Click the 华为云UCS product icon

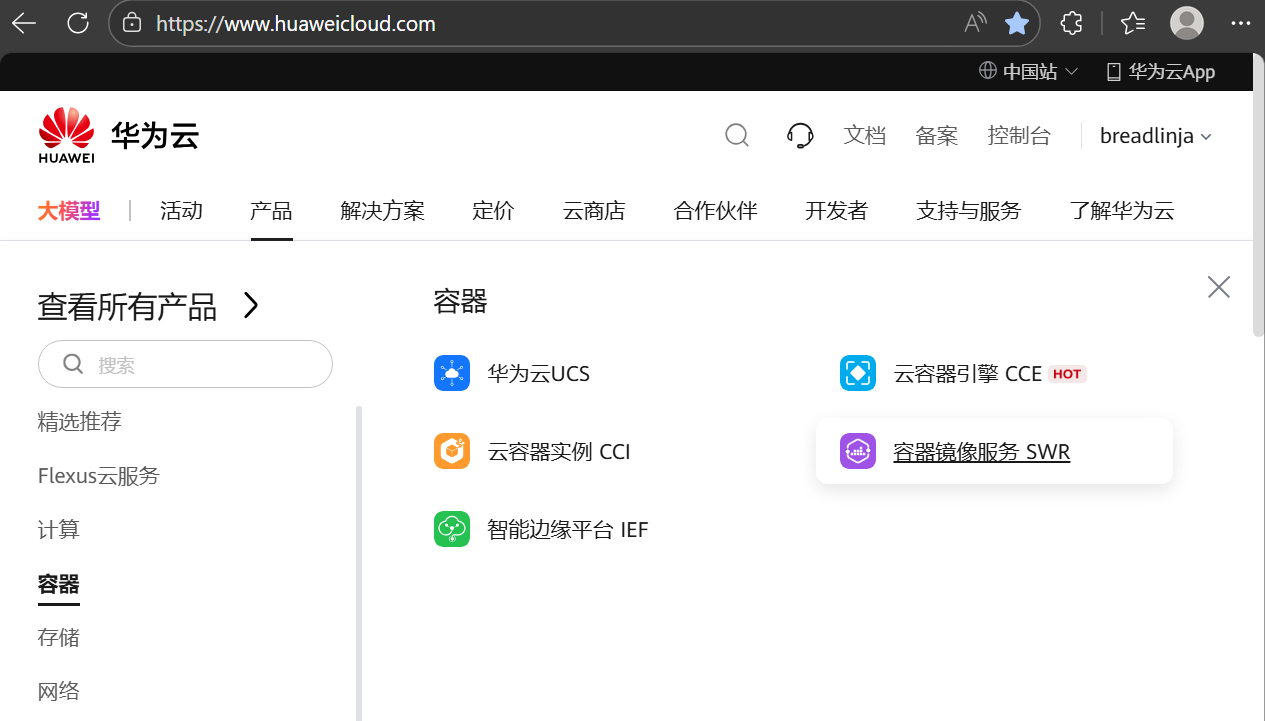[452, 373]
